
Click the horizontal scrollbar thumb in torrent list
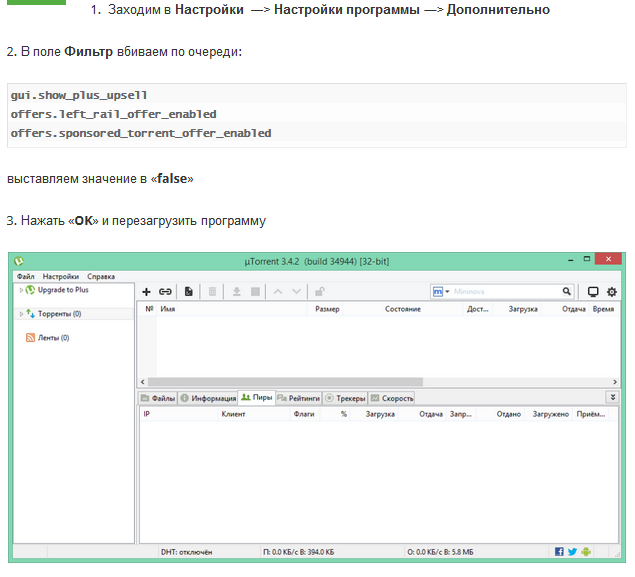286,382
